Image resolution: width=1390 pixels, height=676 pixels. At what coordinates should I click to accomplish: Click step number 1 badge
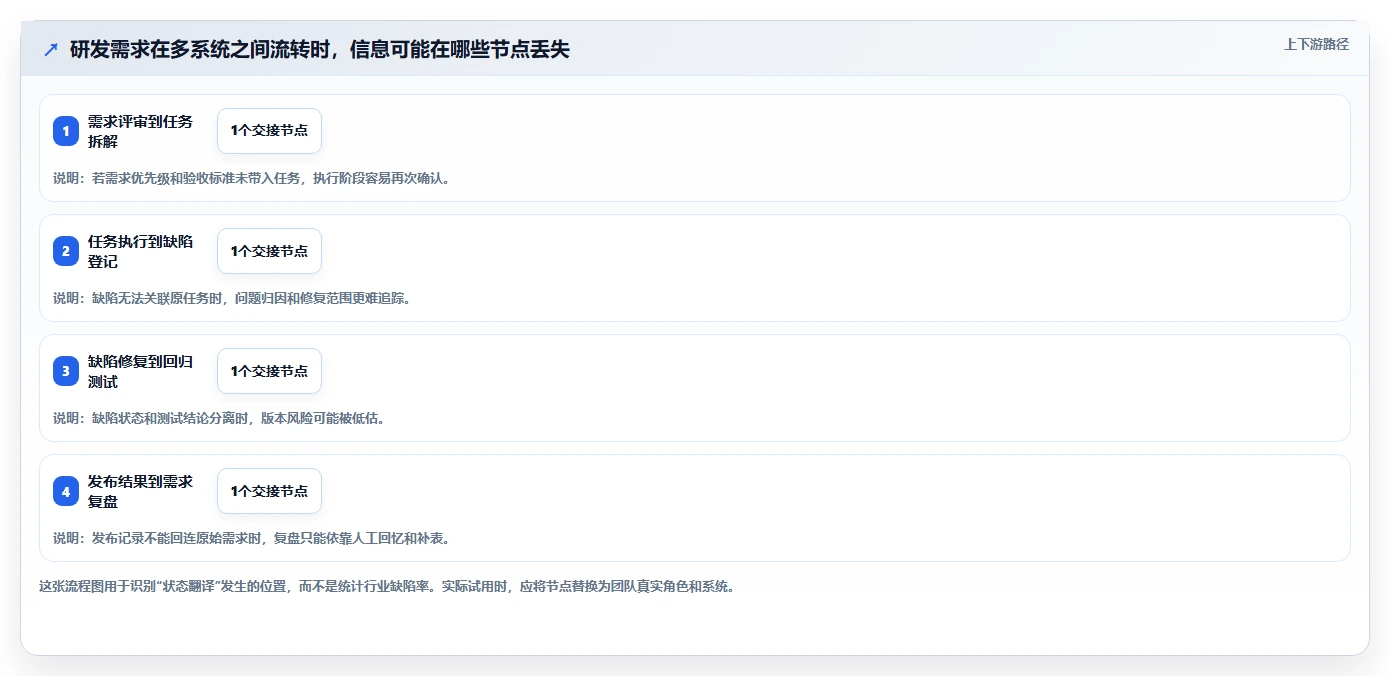point(66,131)
